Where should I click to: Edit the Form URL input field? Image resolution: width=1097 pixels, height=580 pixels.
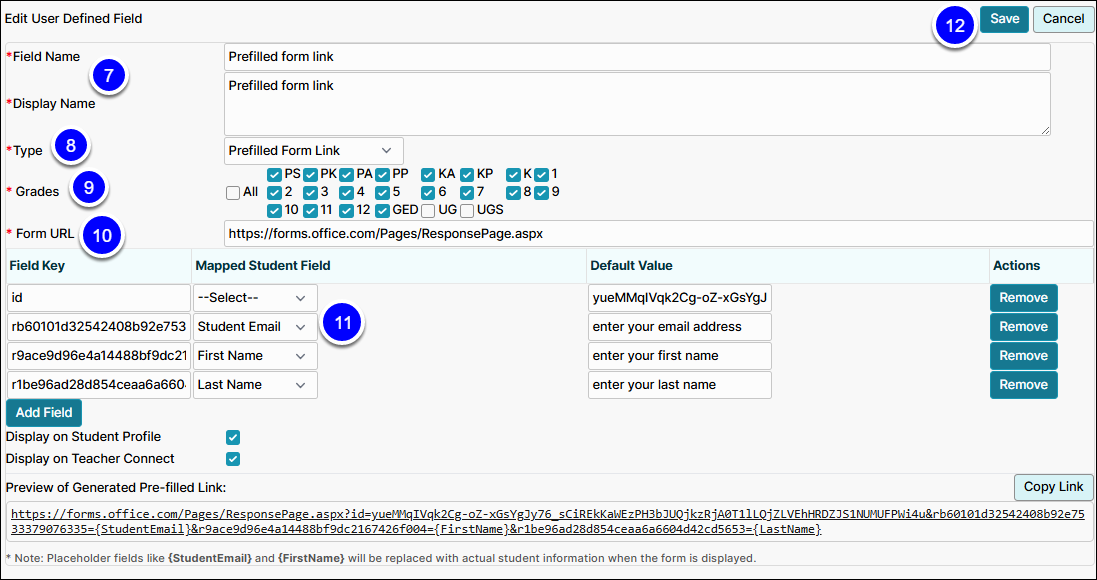(658, 234)
